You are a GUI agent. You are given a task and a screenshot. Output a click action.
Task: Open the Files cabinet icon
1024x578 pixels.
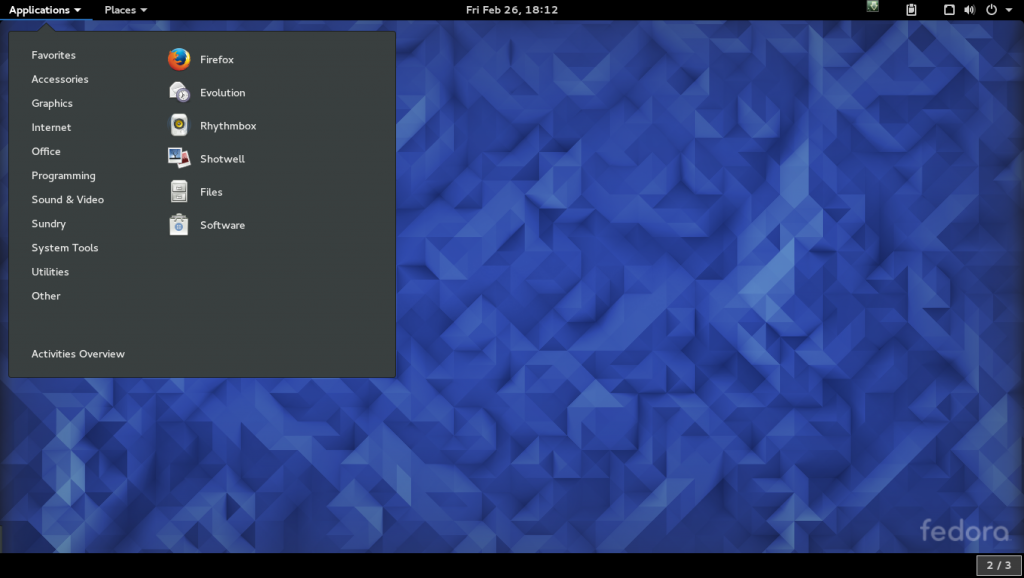(x=179, y=191)
